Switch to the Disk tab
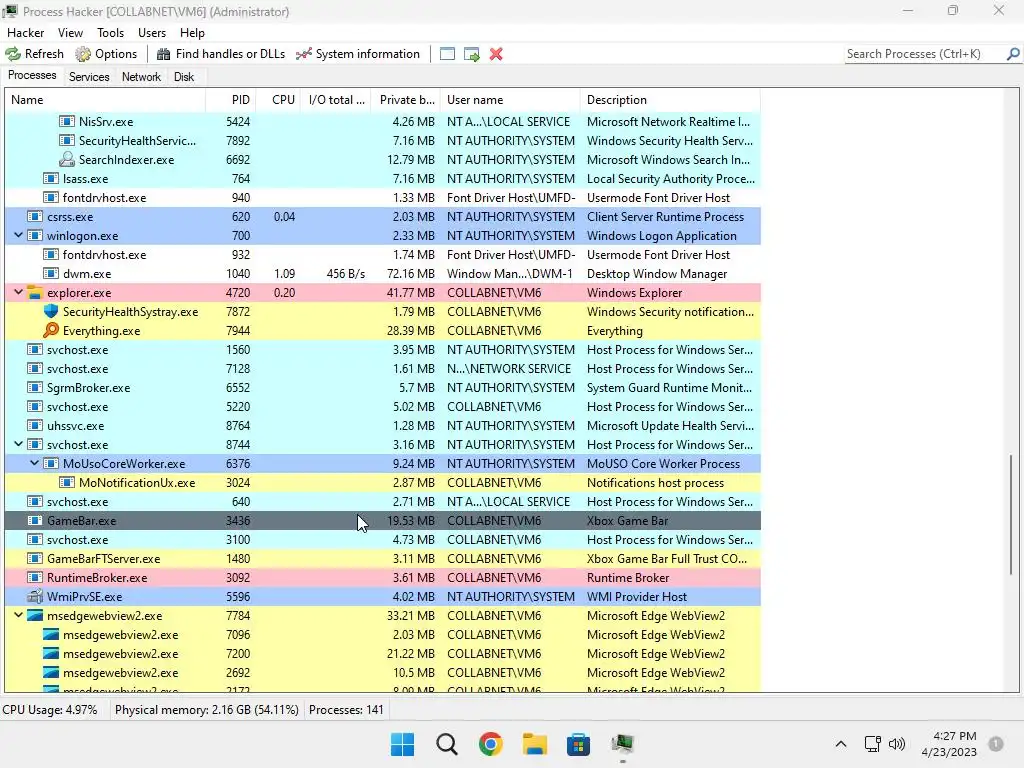Image resolution: width=1024 pixels, height=768 pixels. click(x=184, y=77)
